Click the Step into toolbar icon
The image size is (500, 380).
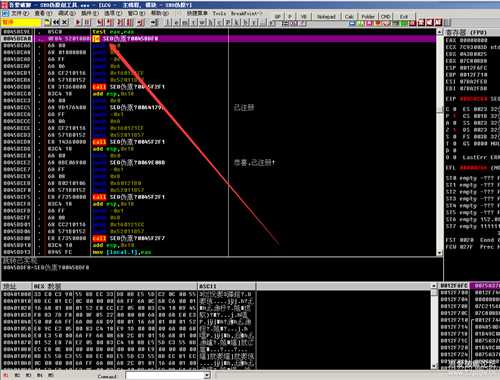pos(100,22)
